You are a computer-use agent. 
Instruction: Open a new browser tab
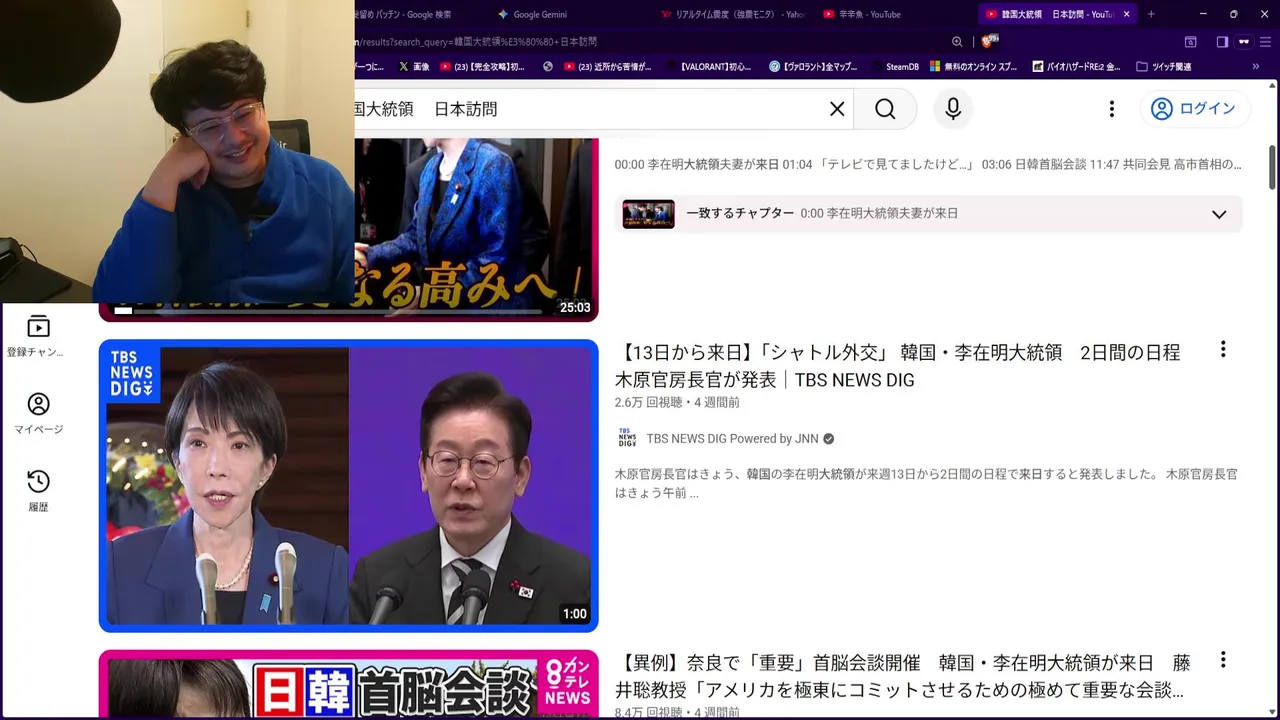1151,14
